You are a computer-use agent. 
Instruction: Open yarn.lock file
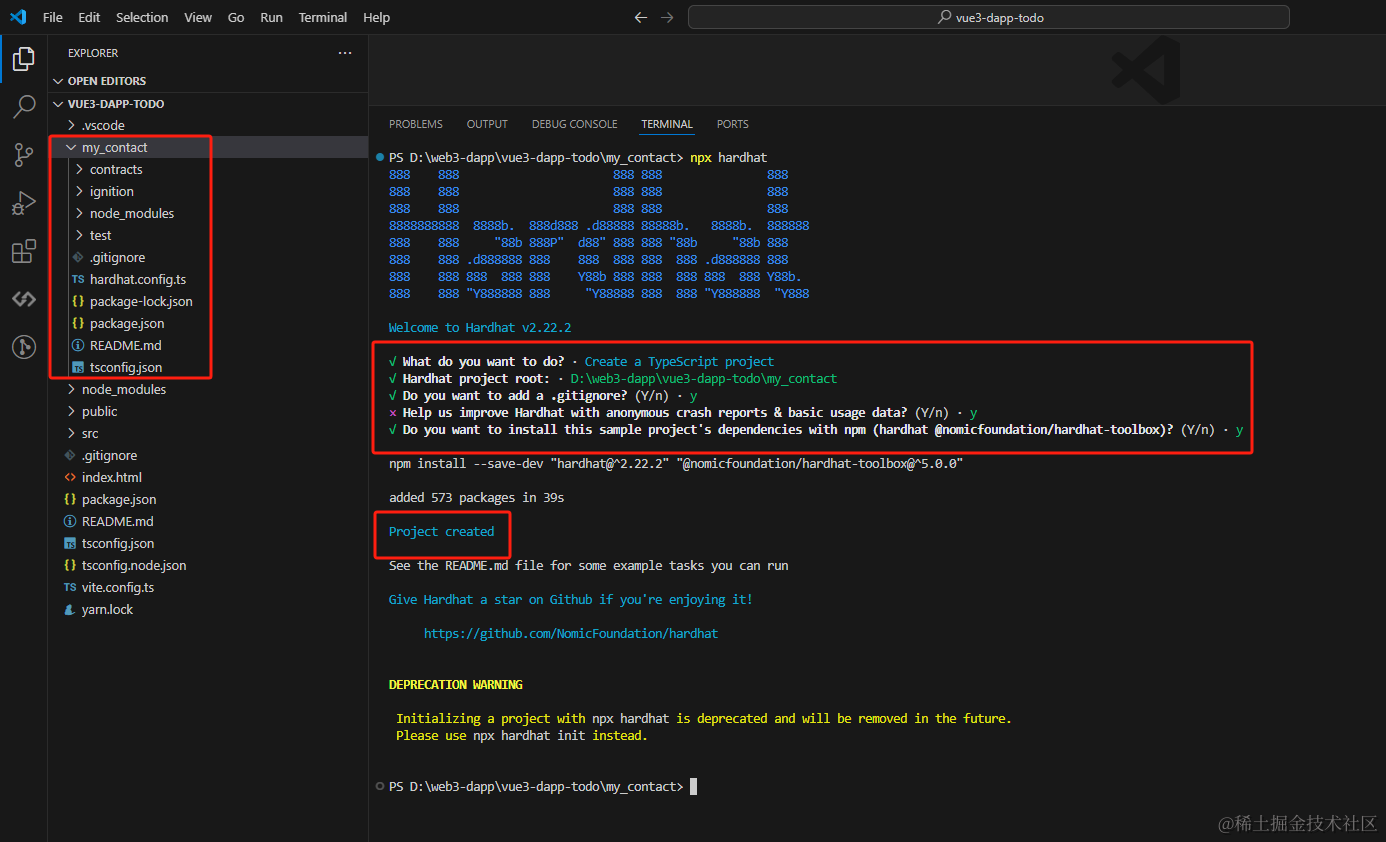tap(208, 609)
